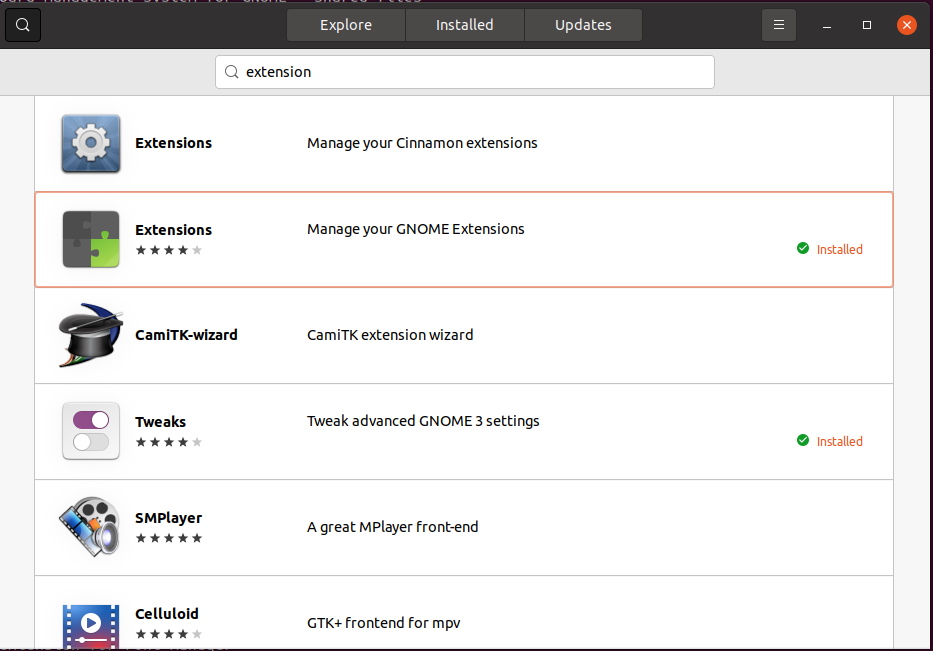Click the GNOME Extensions puzzle icon

(x=90, y=239)
